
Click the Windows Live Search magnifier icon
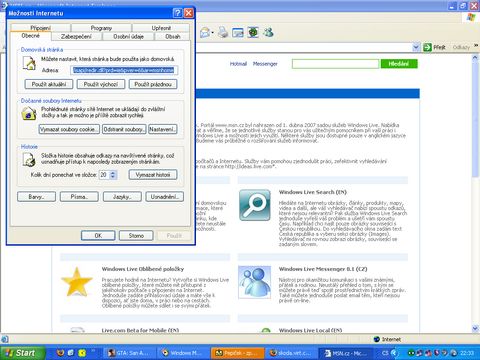(255, 205)
